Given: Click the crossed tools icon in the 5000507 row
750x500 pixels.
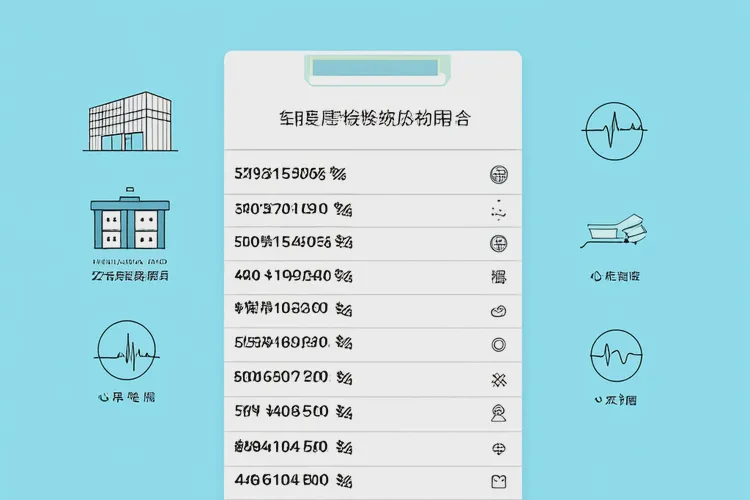Looking at the screenshot, I should 497,378.
